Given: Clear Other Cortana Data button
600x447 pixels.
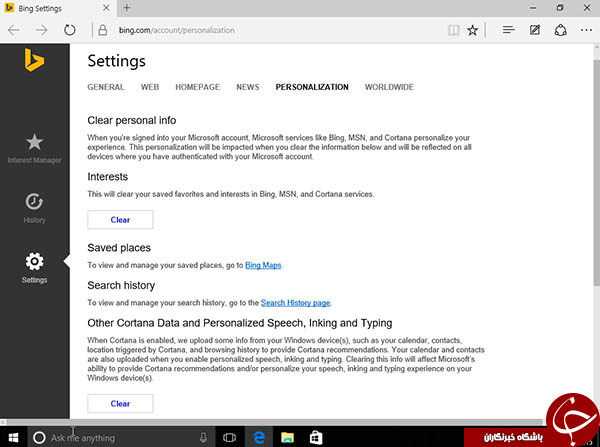Looking at the screenshot, I should pos(120,404).
